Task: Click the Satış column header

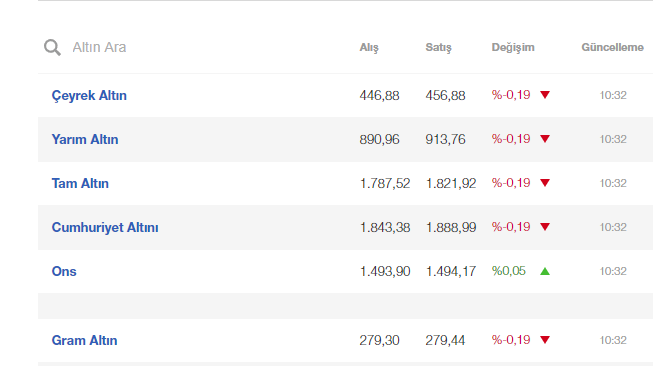Action: (438, 47)
